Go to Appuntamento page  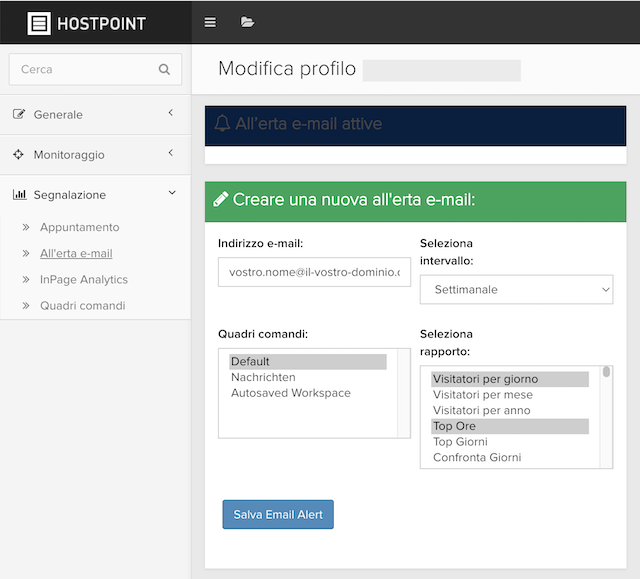coord(80,227)
